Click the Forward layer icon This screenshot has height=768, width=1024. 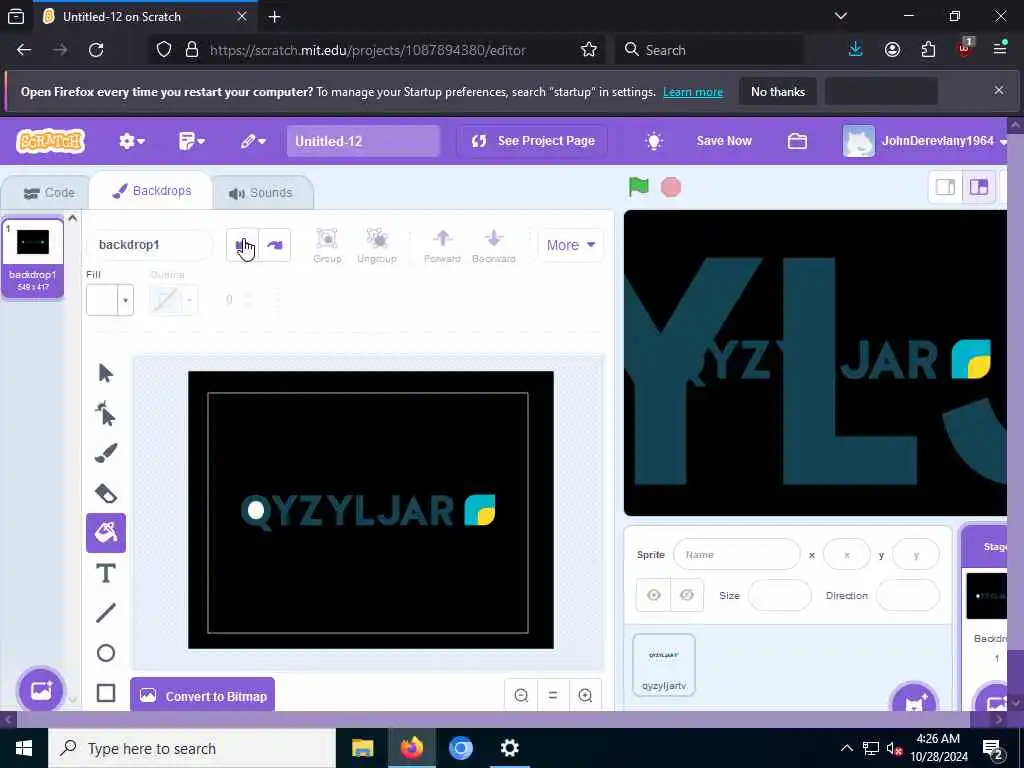click(442, 246)
